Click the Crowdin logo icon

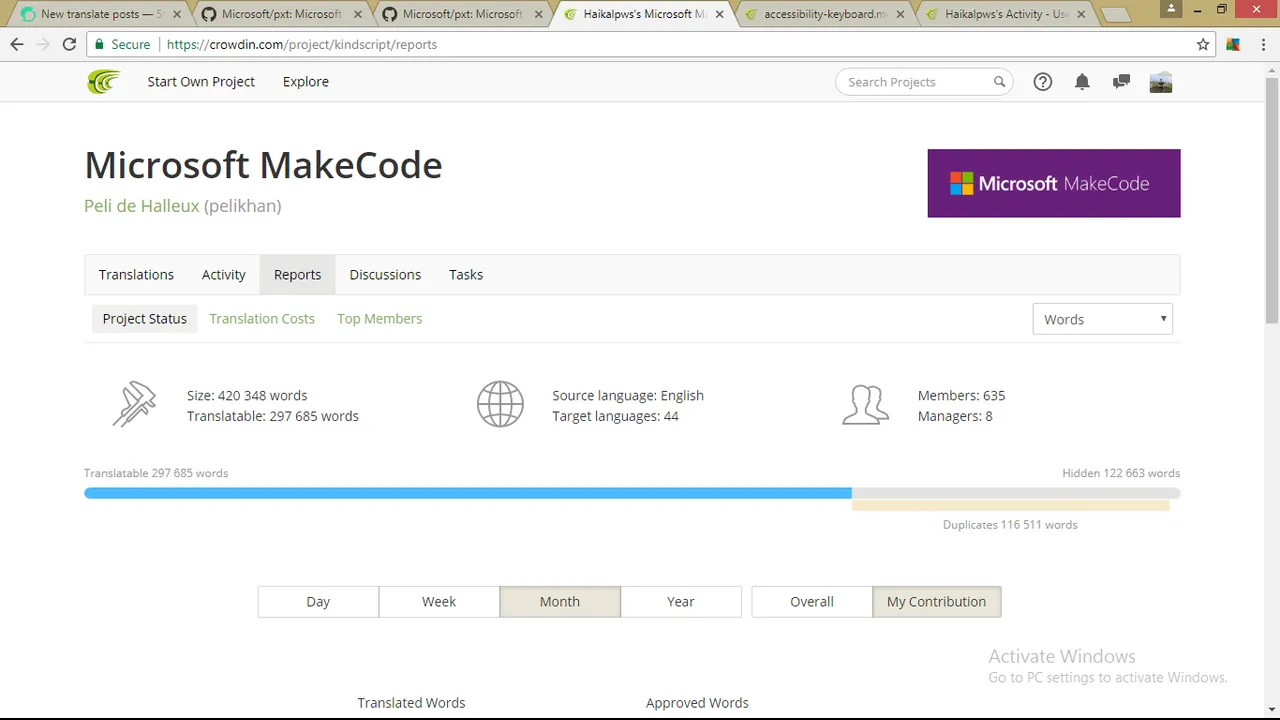point(103,82)
